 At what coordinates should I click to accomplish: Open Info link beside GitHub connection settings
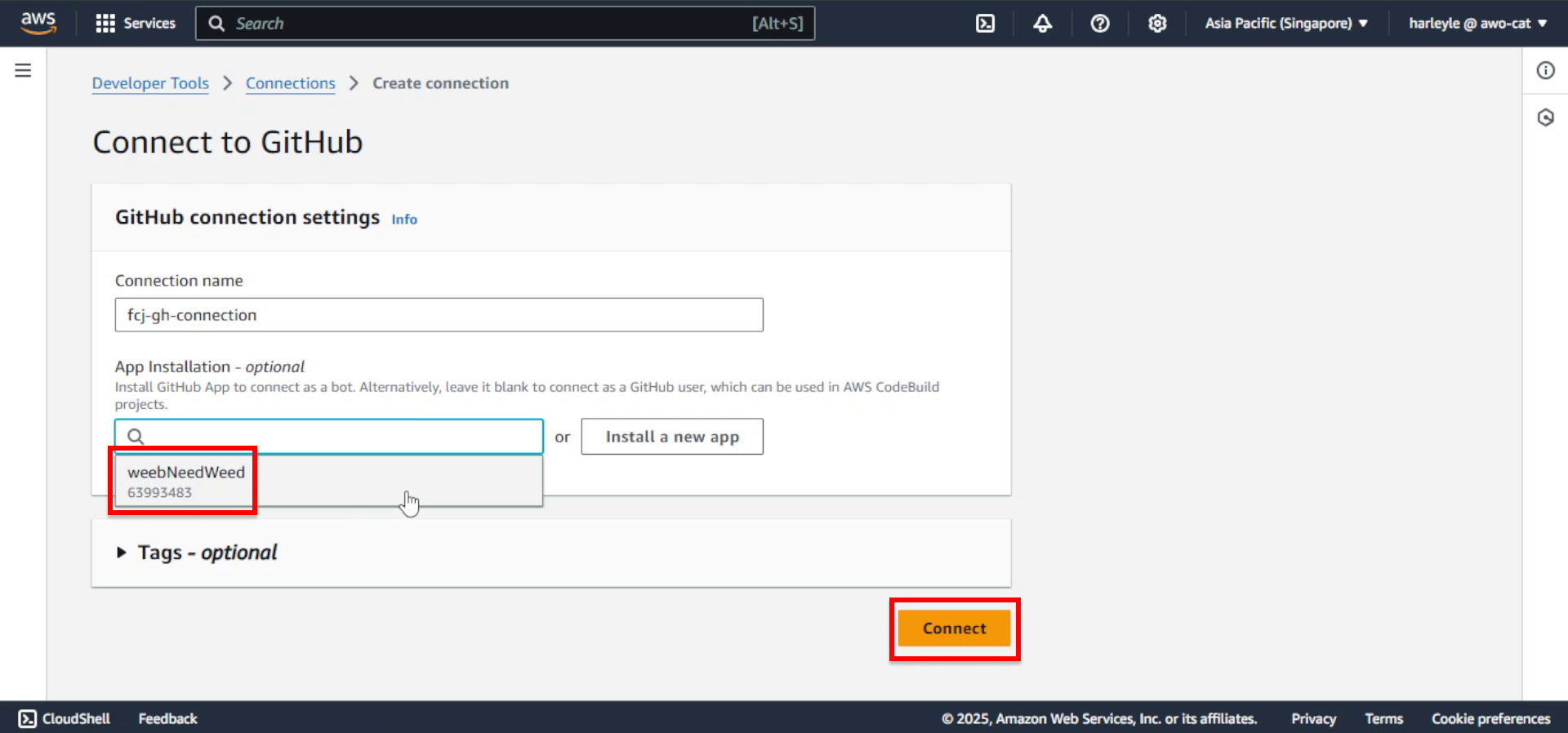(x=404, y=219)
